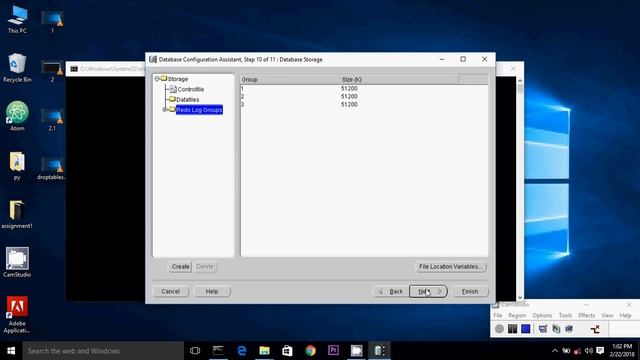Open This PC desktop icon
Viewport: 640px width, 360px height.
17,20
